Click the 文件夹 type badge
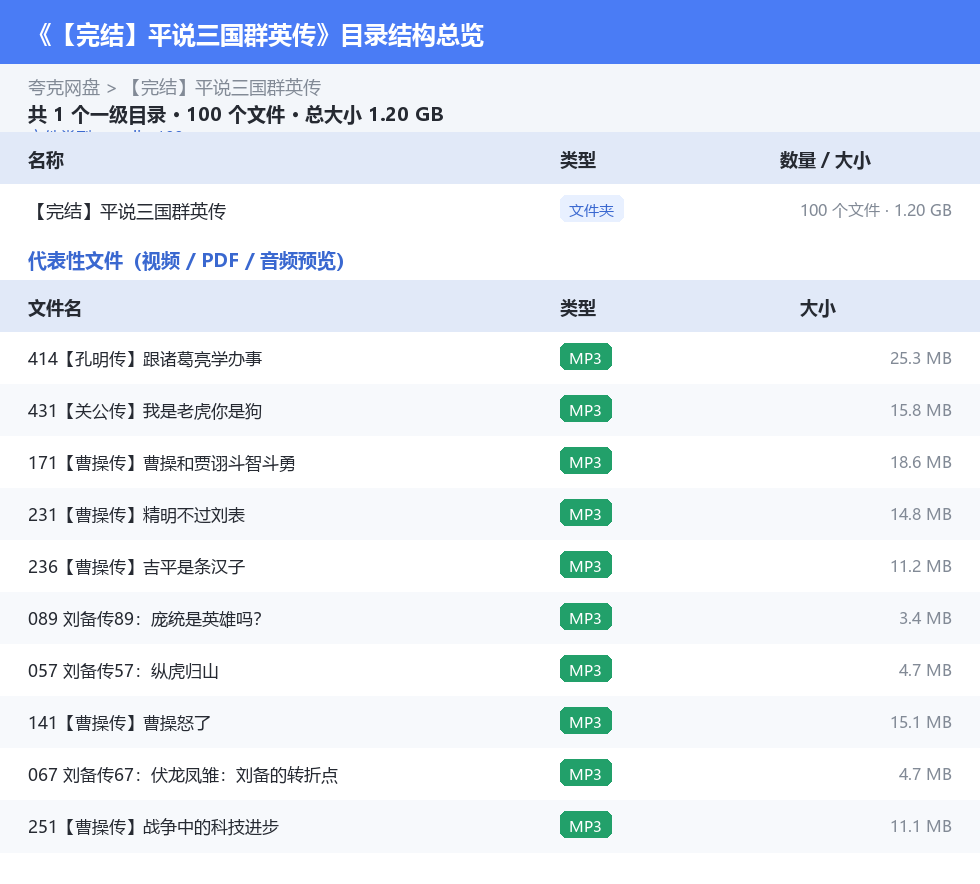This screenshot has height=884, width=980. point(591,210)
